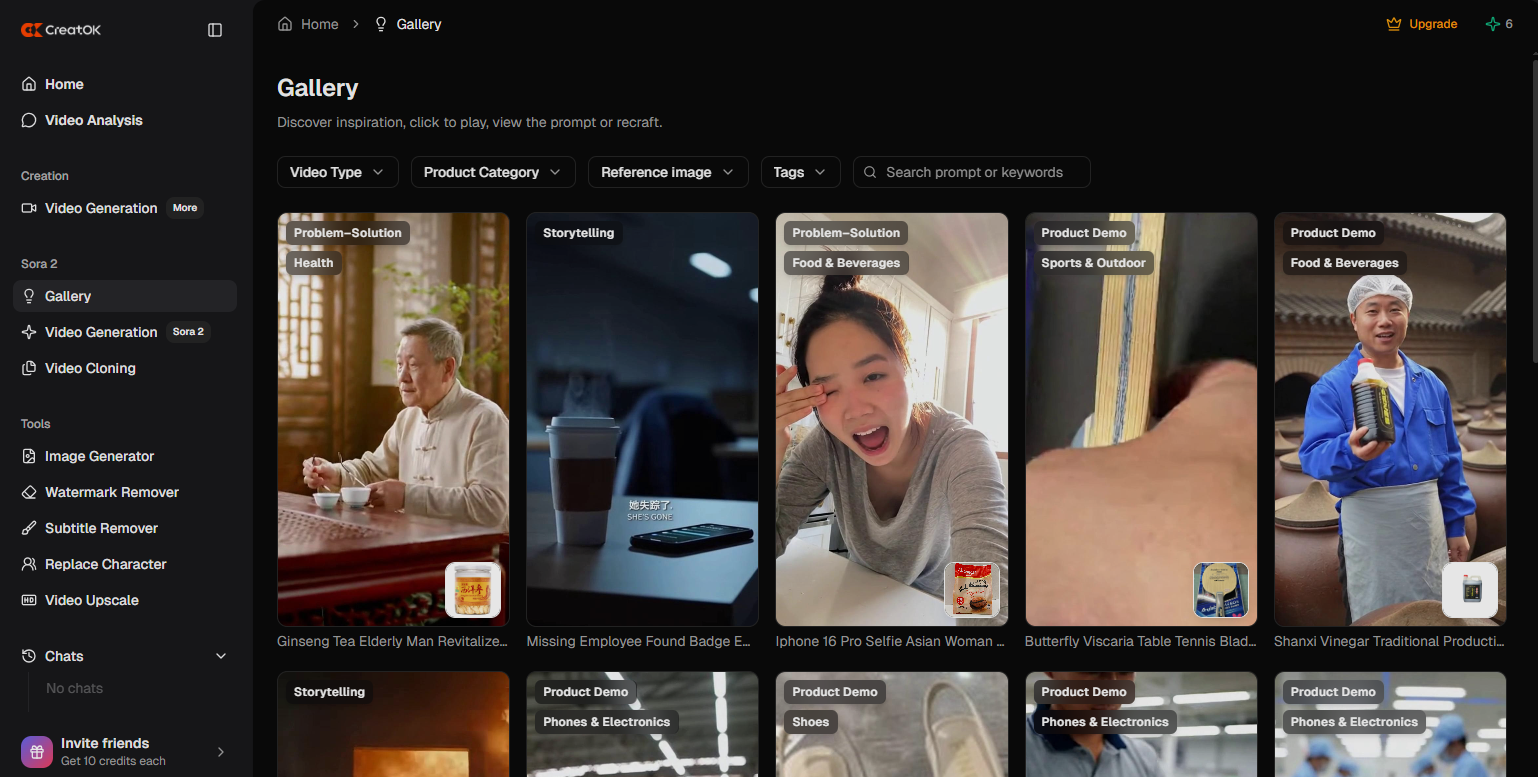Play the Shanxi Vinegar video thumbnail
The width and height of the screenshot is (1538, 777).
point(1389,420)
